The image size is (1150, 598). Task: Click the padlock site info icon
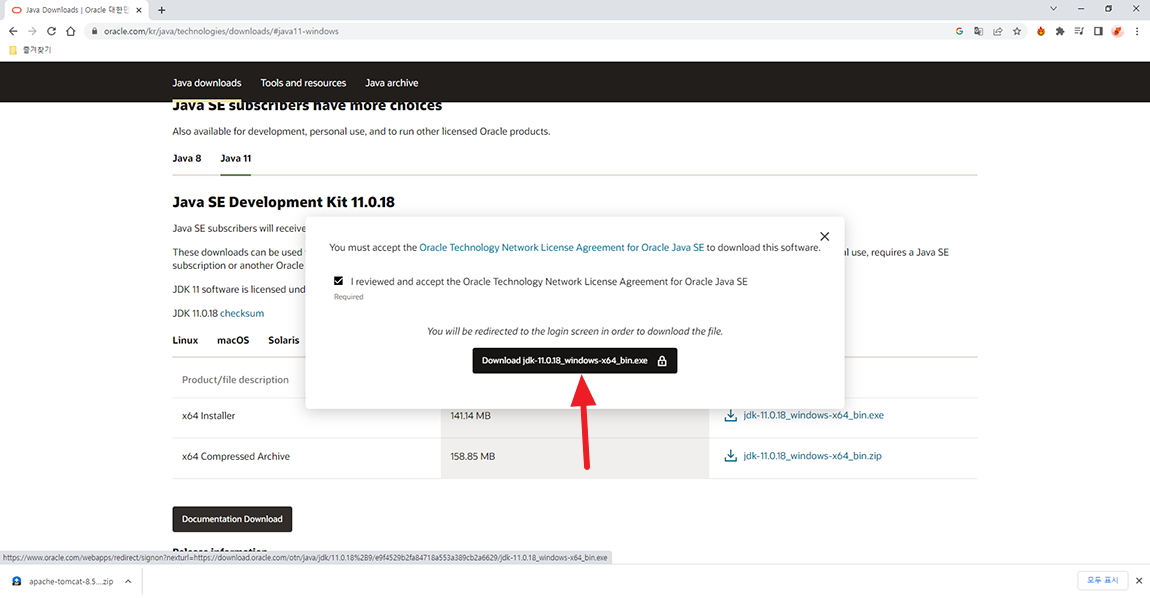point(94,32)
